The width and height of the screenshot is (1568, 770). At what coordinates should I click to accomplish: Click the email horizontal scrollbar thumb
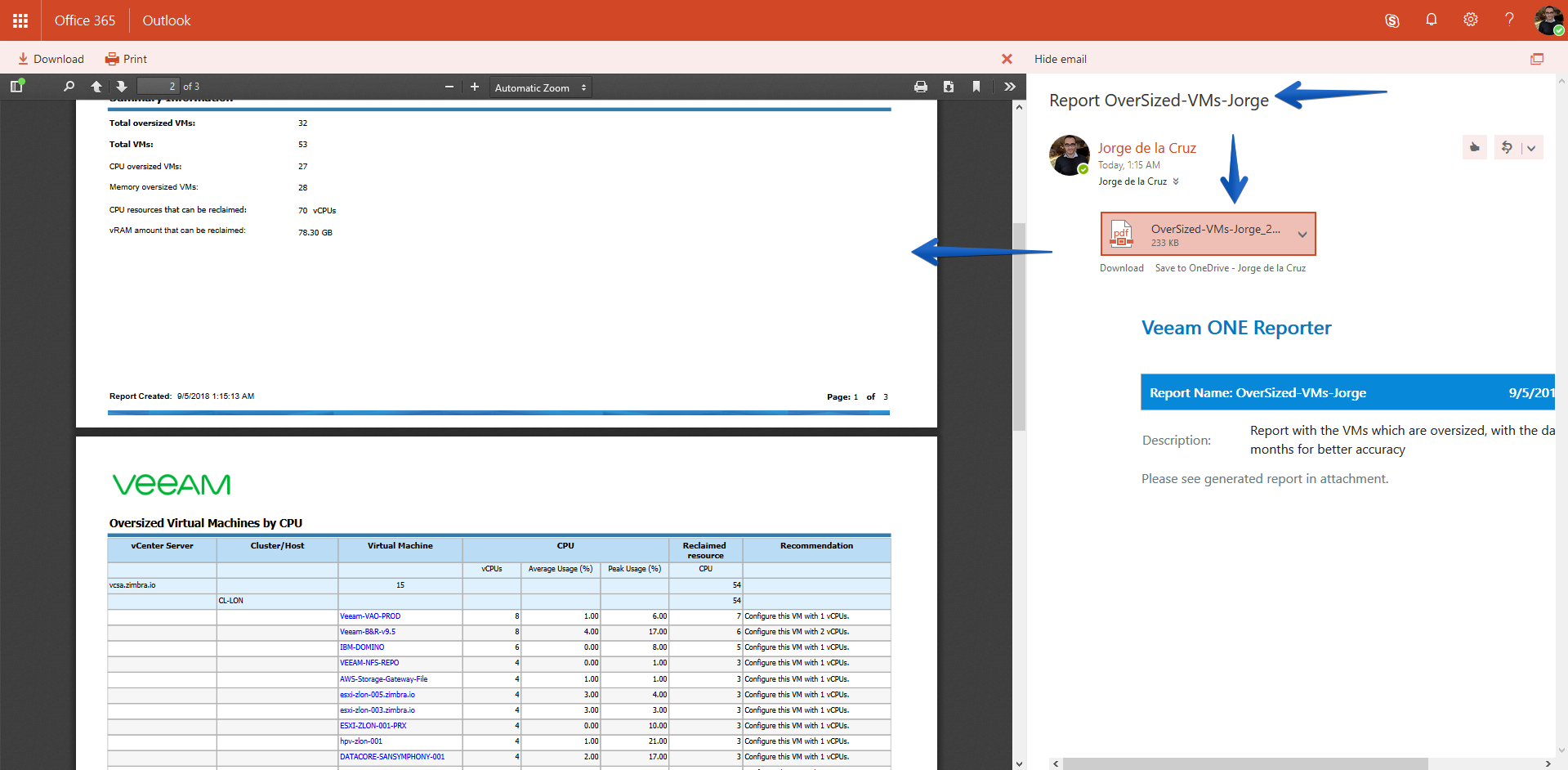coord(1245,763)
